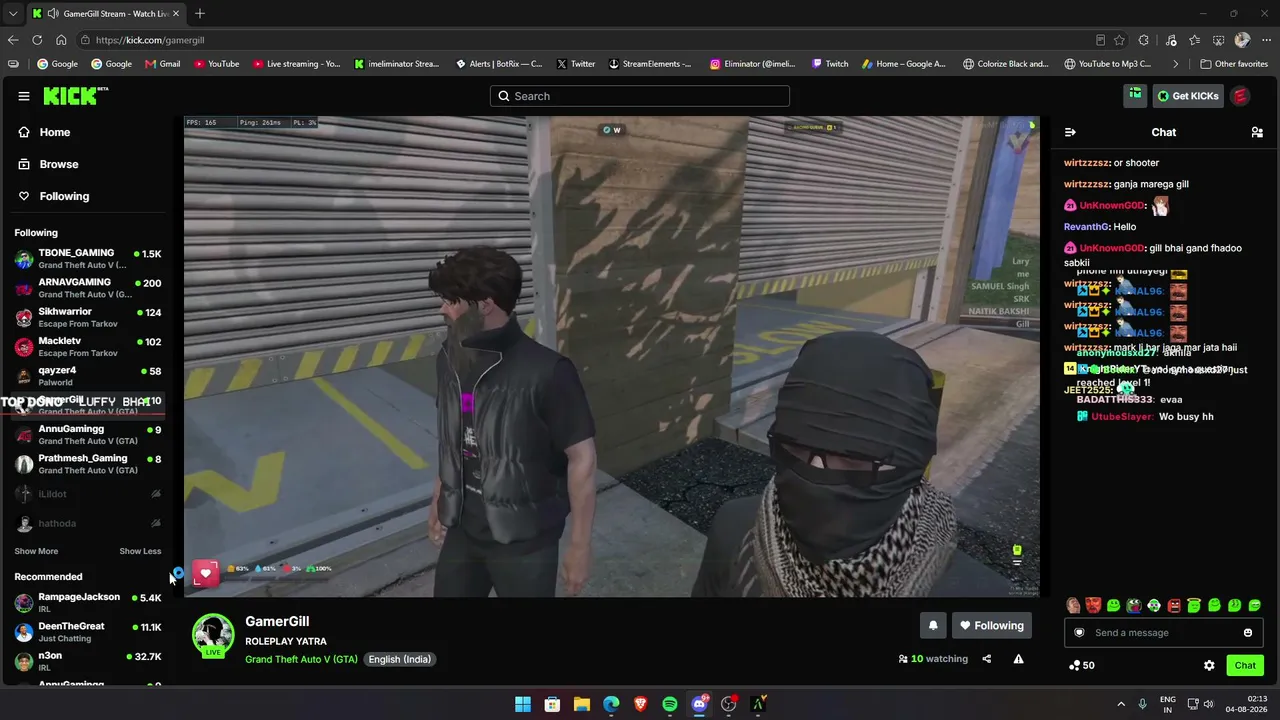This screenshot has height=720, width=1280.
Task: Insert the first face emote in the quick row
Action: tap(1073, 605)
